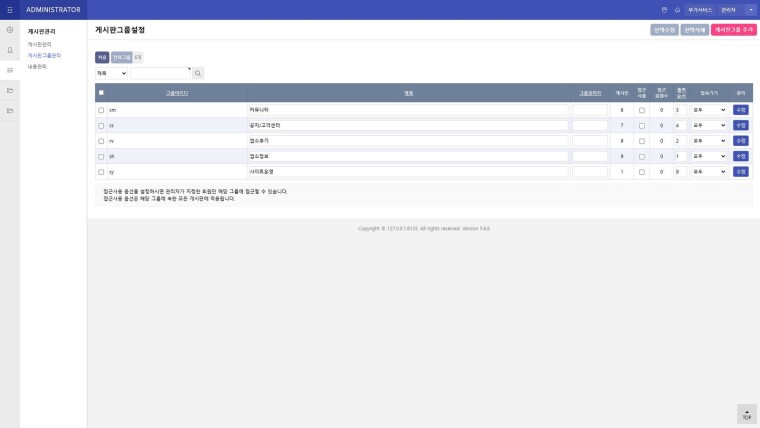760x428 pixels.
Task: Focus the search keyword input field
Action: [160, 73]
